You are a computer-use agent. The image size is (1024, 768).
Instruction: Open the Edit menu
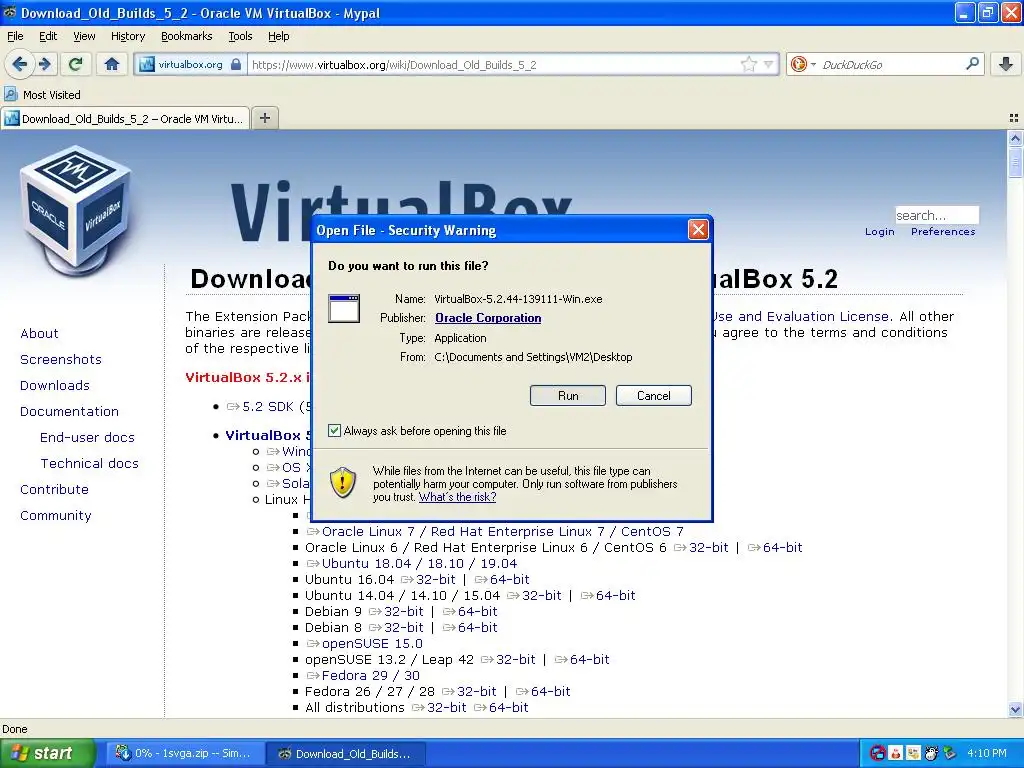[48, 36]
